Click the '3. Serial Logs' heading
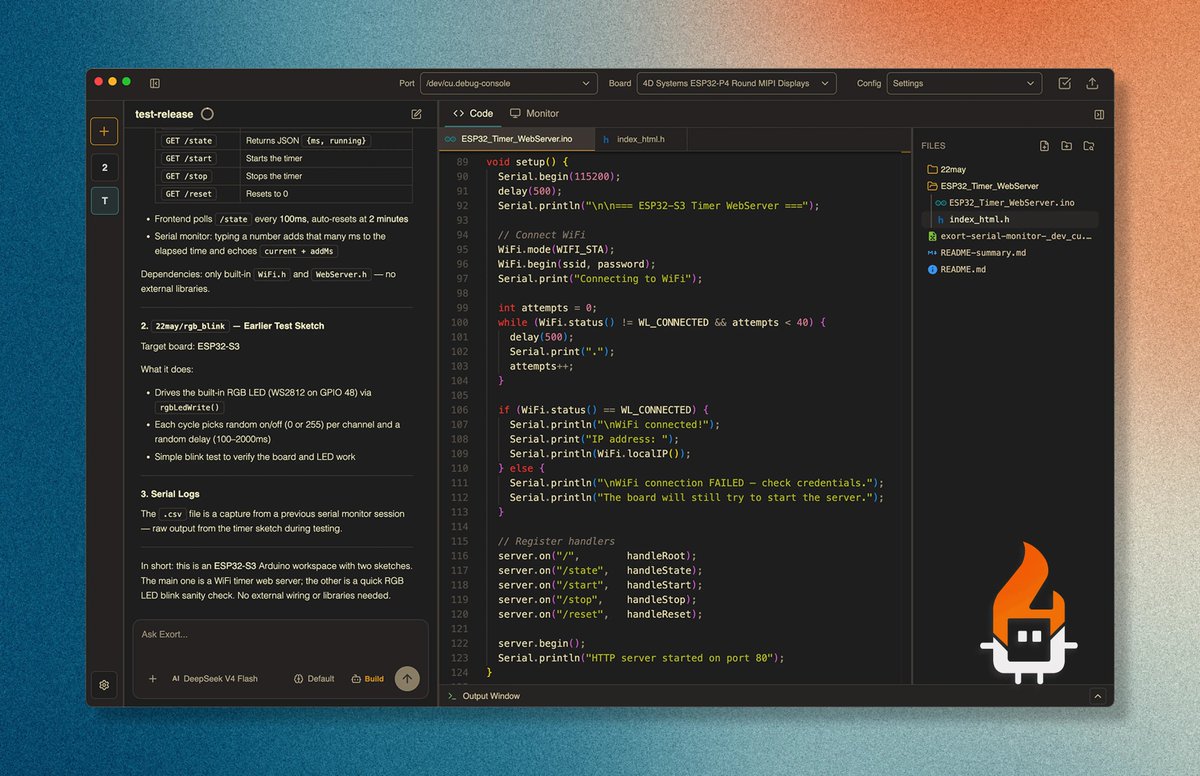This screenshot has height=776, width=1200. pyautogui.click(x=172, y=494)
